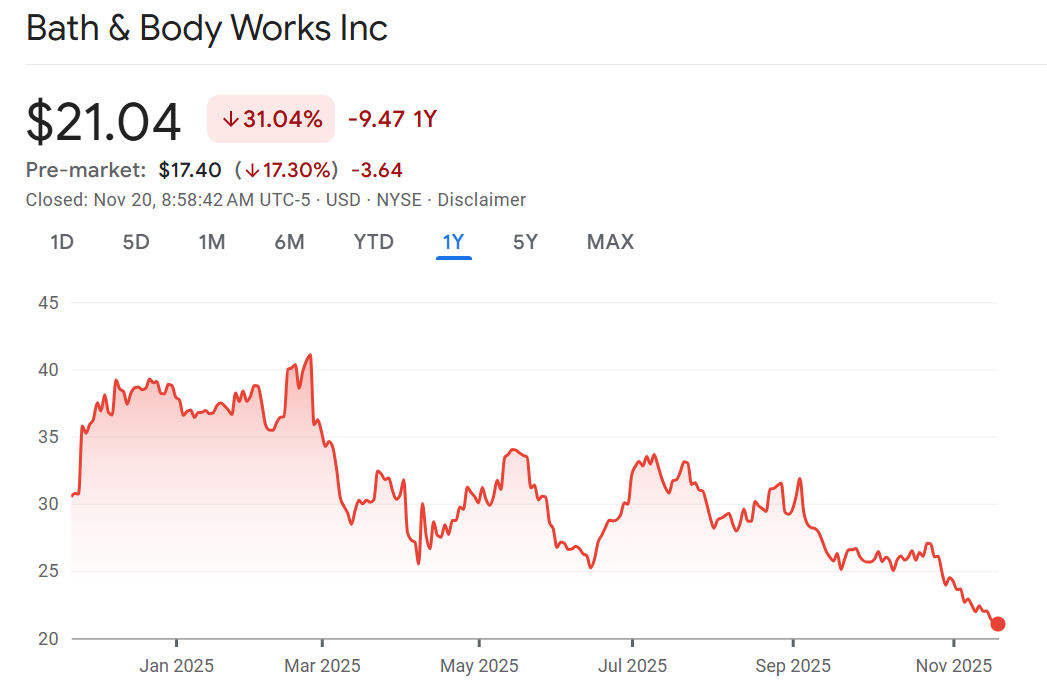Select the YTD range tab
The width and height of the screenshot is (1047, 693).
[x=373, y=242]
